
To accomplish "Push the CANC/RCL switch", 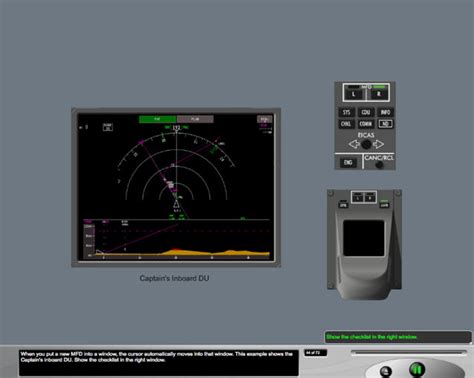I will click(x=379, y=165).
